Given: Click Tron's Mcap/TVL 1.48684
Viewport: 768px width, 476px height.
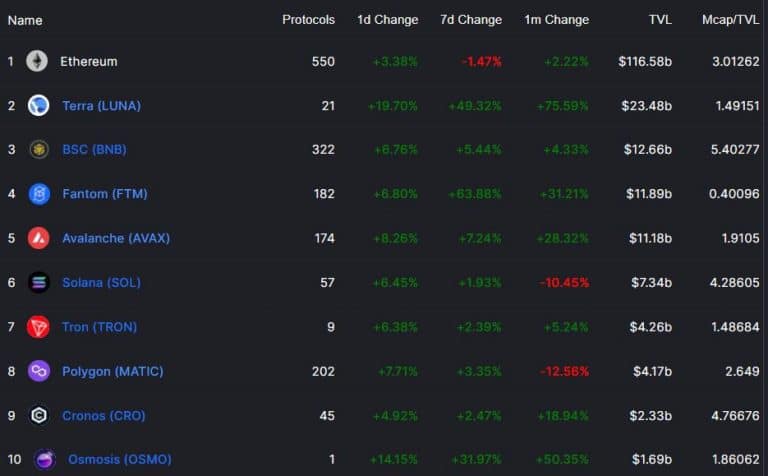Looking at the screenshot, I should [735, 327].
